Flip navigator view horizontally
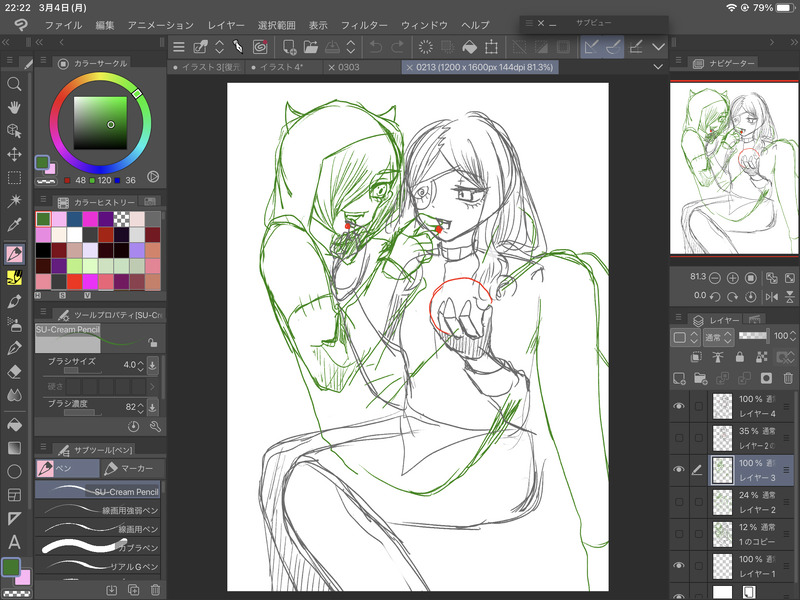The image size is (800, 600). click(771, 296)
